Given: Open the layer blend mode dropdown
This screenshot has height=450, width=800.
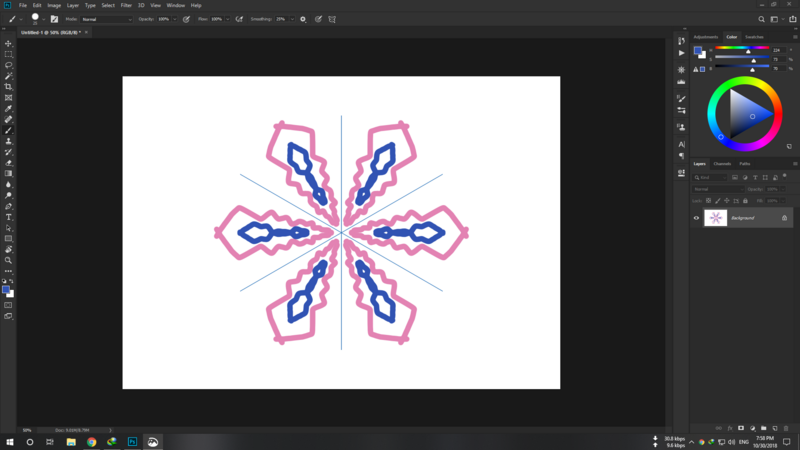Looking at the screenshot, I should (x=718, y=189).
